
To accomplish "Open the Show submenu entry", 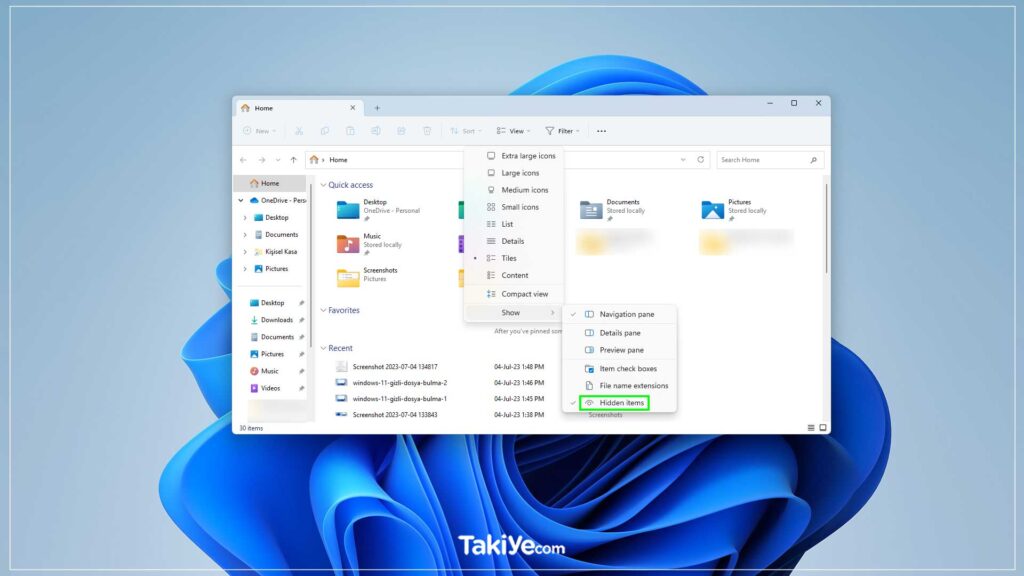I will pyautogui.click(x=513, y=313).
